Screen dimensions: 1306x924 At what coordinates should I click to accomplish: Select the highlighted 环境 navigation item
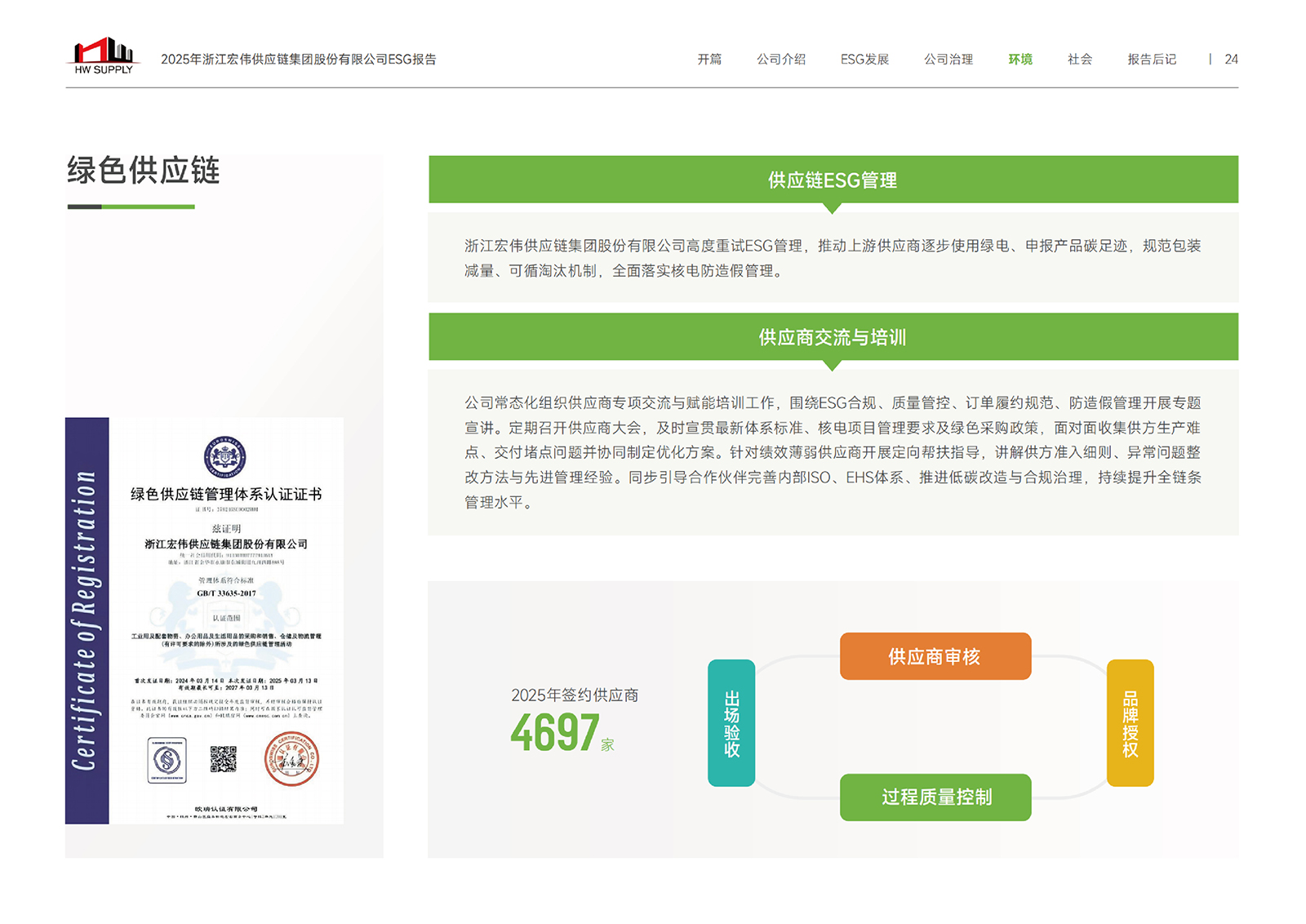click(x=1020, y=60)
